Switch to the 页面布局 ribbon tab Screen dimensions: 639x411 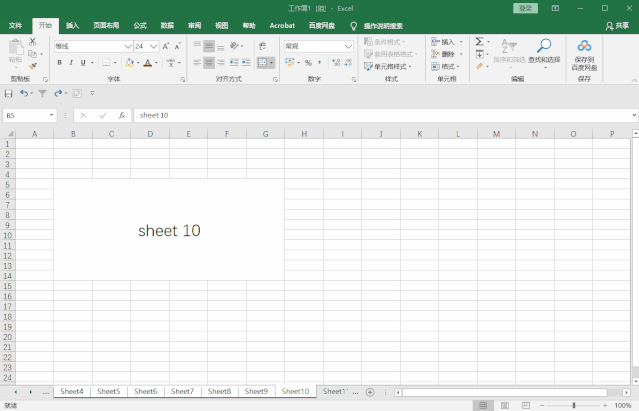[106, 26]
